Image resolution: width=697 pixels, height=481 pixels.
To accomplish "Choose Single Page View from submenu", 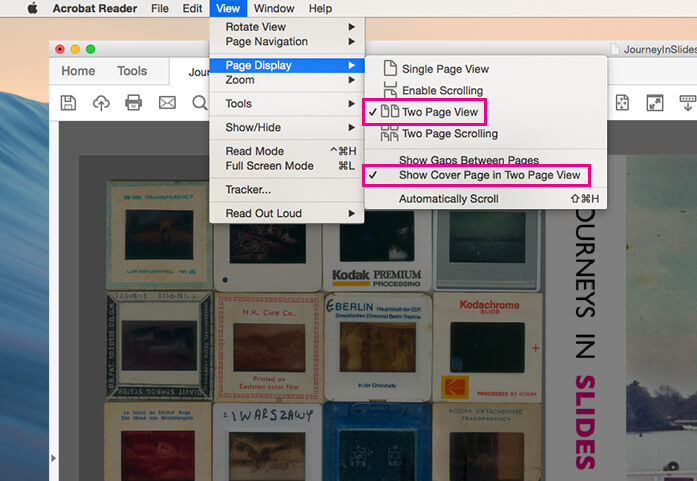I will pos(444,69).
